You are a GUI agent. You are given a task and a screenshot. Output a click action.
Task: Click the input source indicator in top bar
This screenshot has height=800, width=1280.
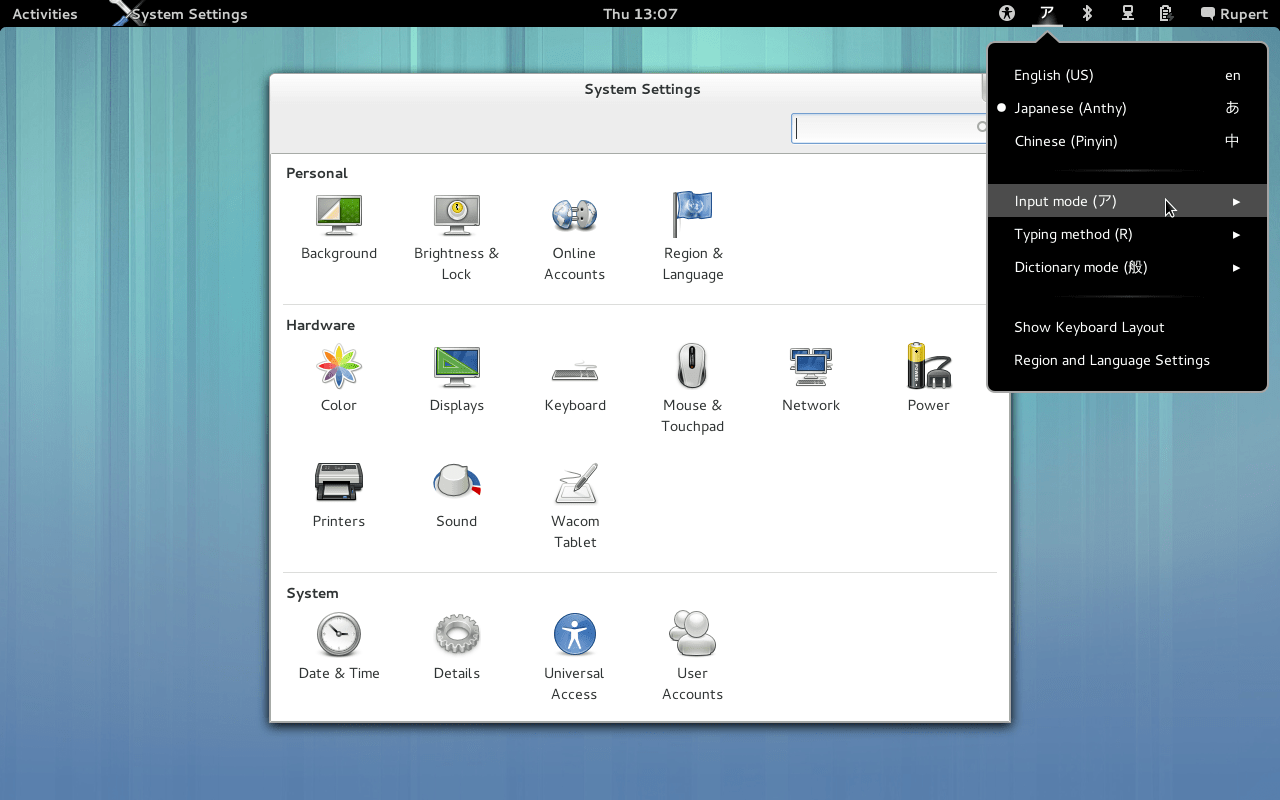(1047, 14)
